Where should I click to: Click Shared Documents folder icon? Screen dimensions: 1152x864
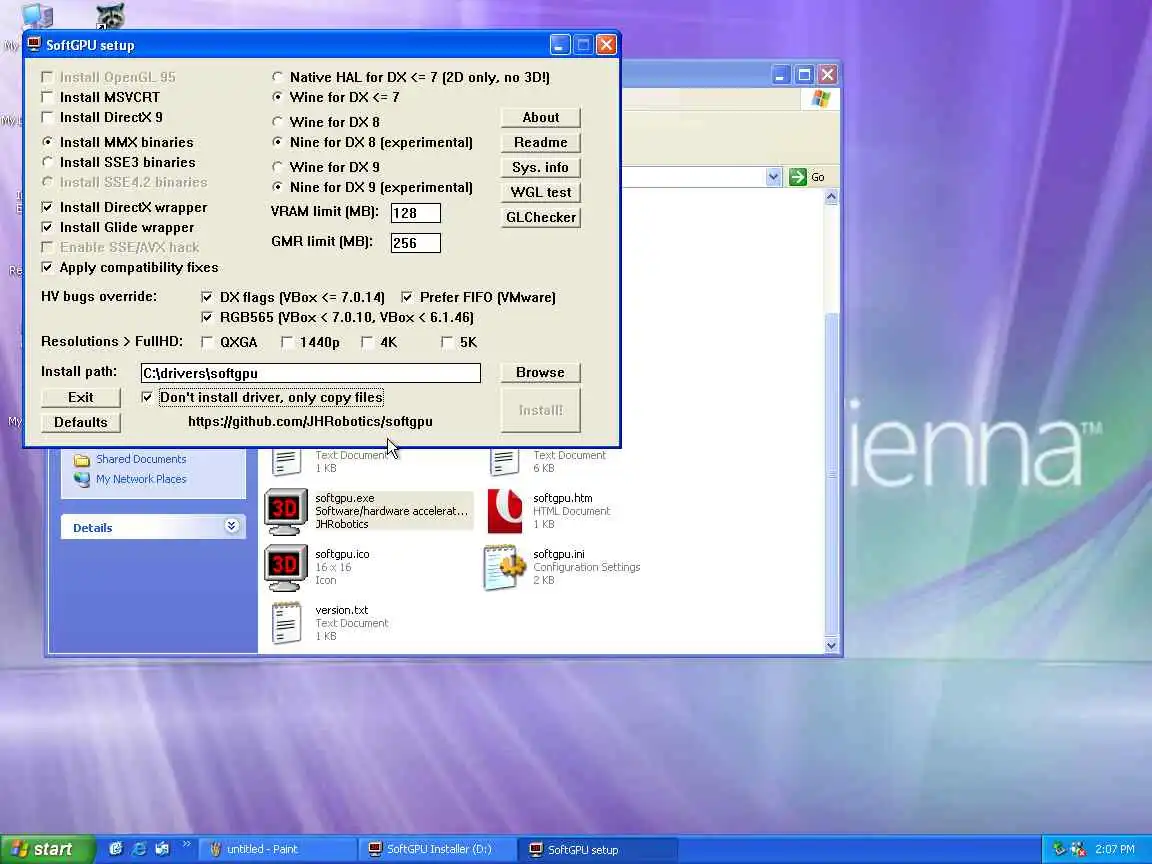coord(82,460)
